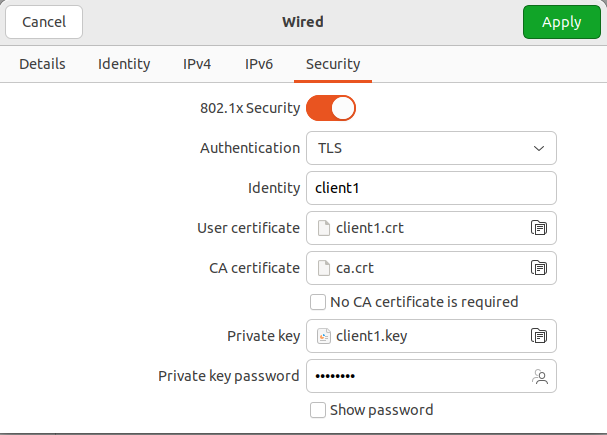607x435 pixels.
Task: Click the browse icon for Private key
Action: coord(538,336)
